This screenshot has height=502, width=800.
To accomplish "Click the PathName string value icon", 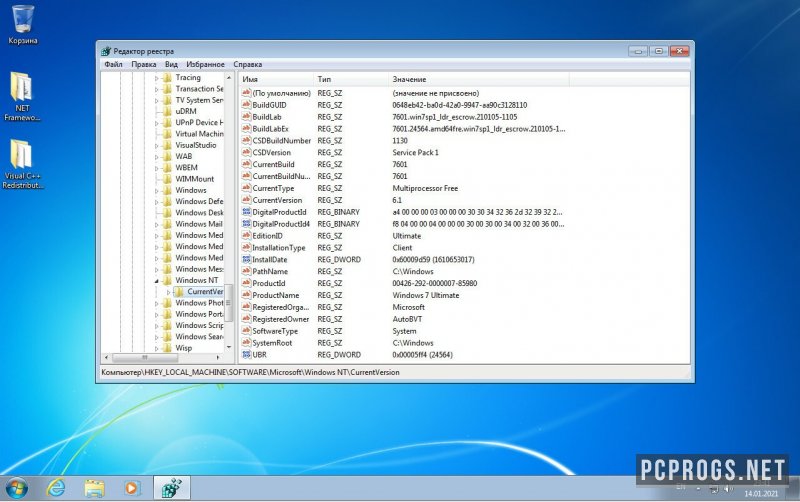I will (246, 271).
